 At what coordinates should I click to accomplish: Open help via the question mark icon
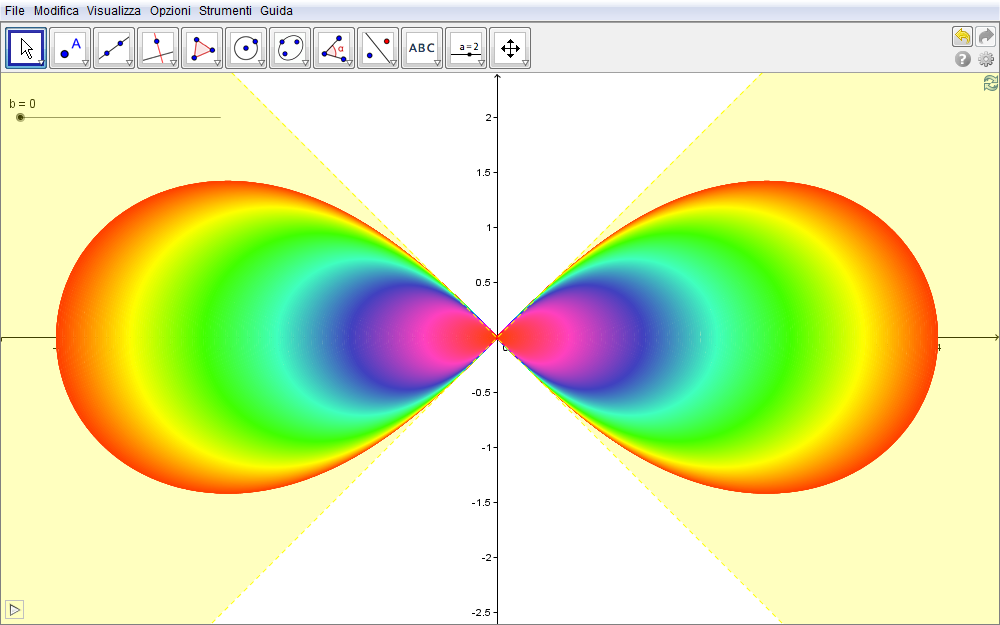pyautogui.click(x=963, y=59)
